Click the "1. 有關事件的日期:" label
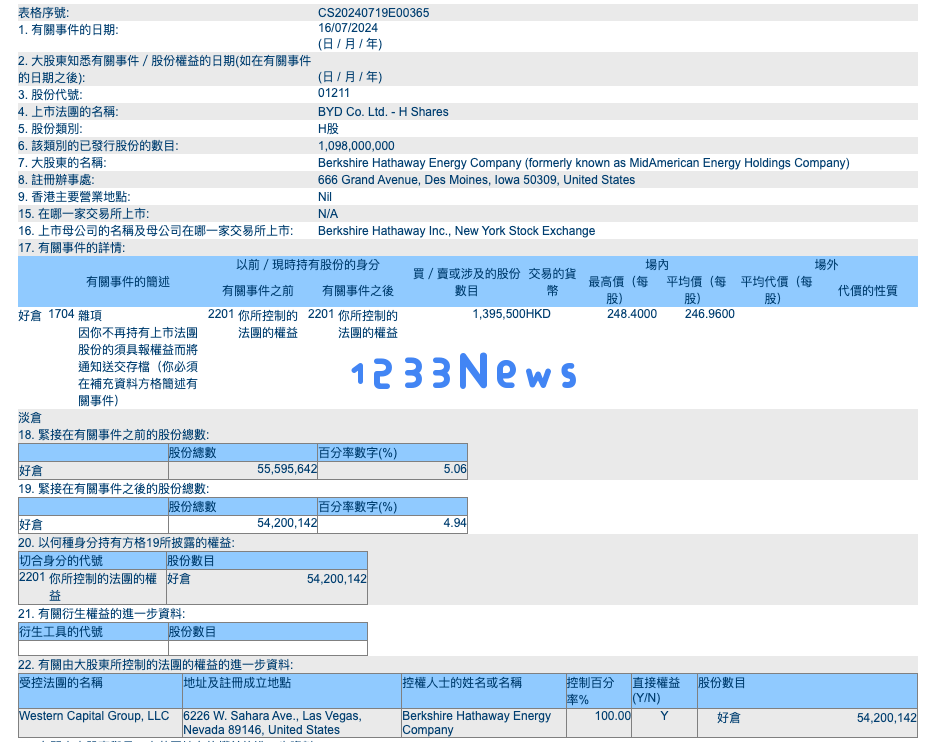 [68, 30]
